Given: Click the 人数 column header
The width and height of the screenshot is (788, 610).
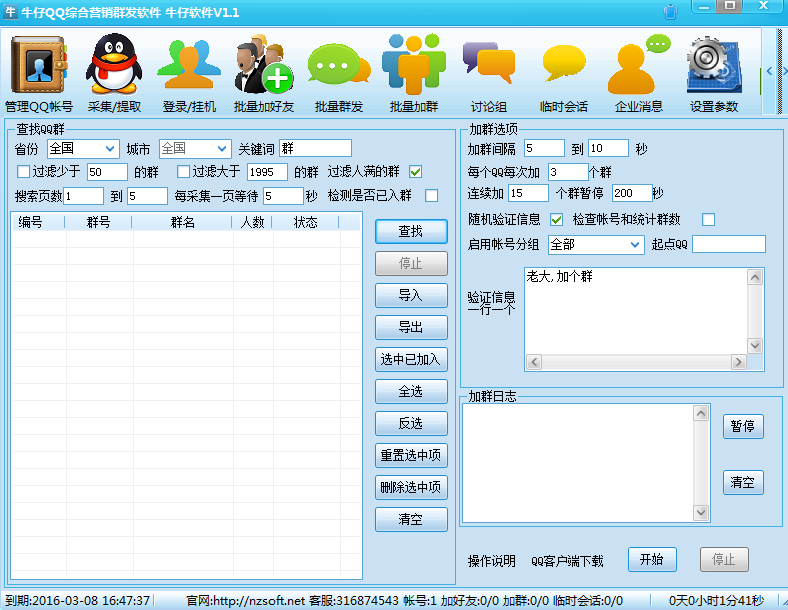Looking at the screenshot, I should (x=252, y=222).
